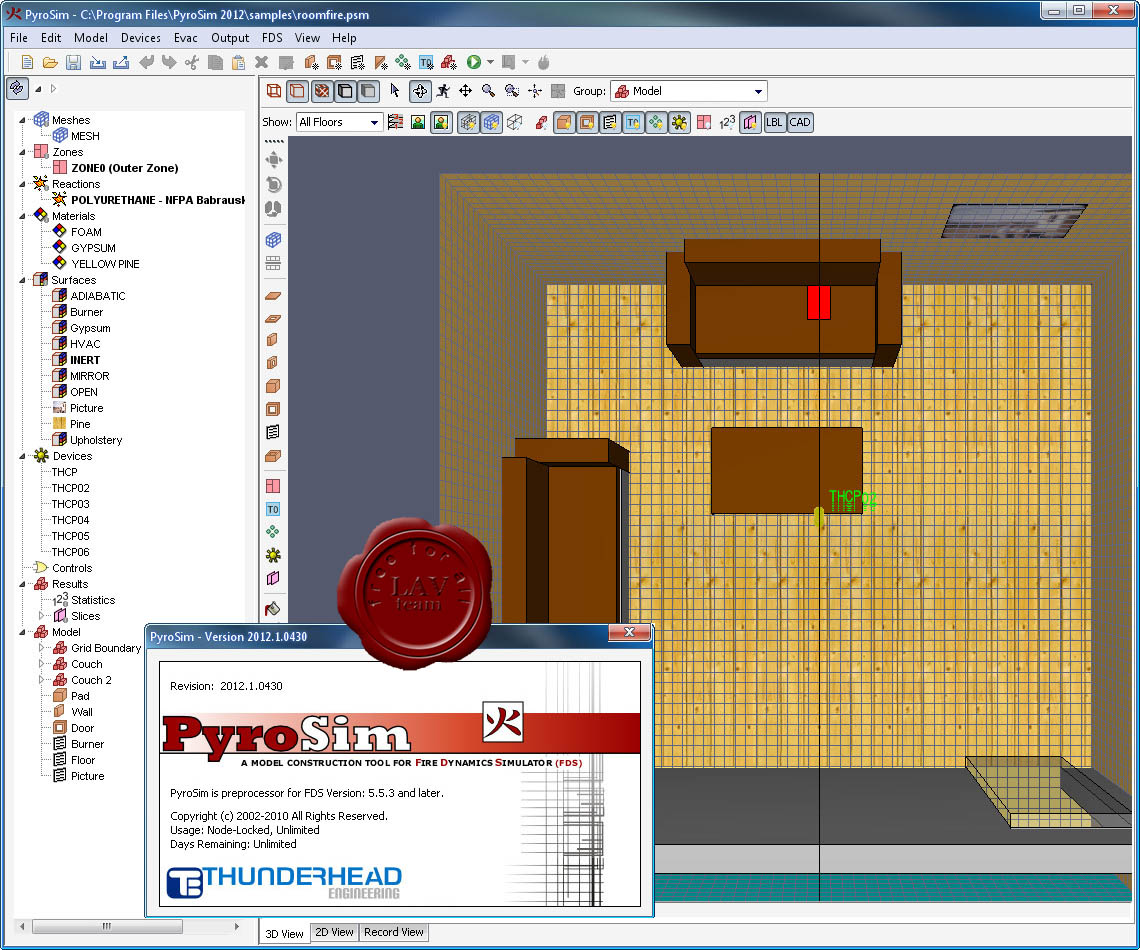
Task: Click the Undo arrow icon
Action: pyautogui.click(x=146, y=63)
